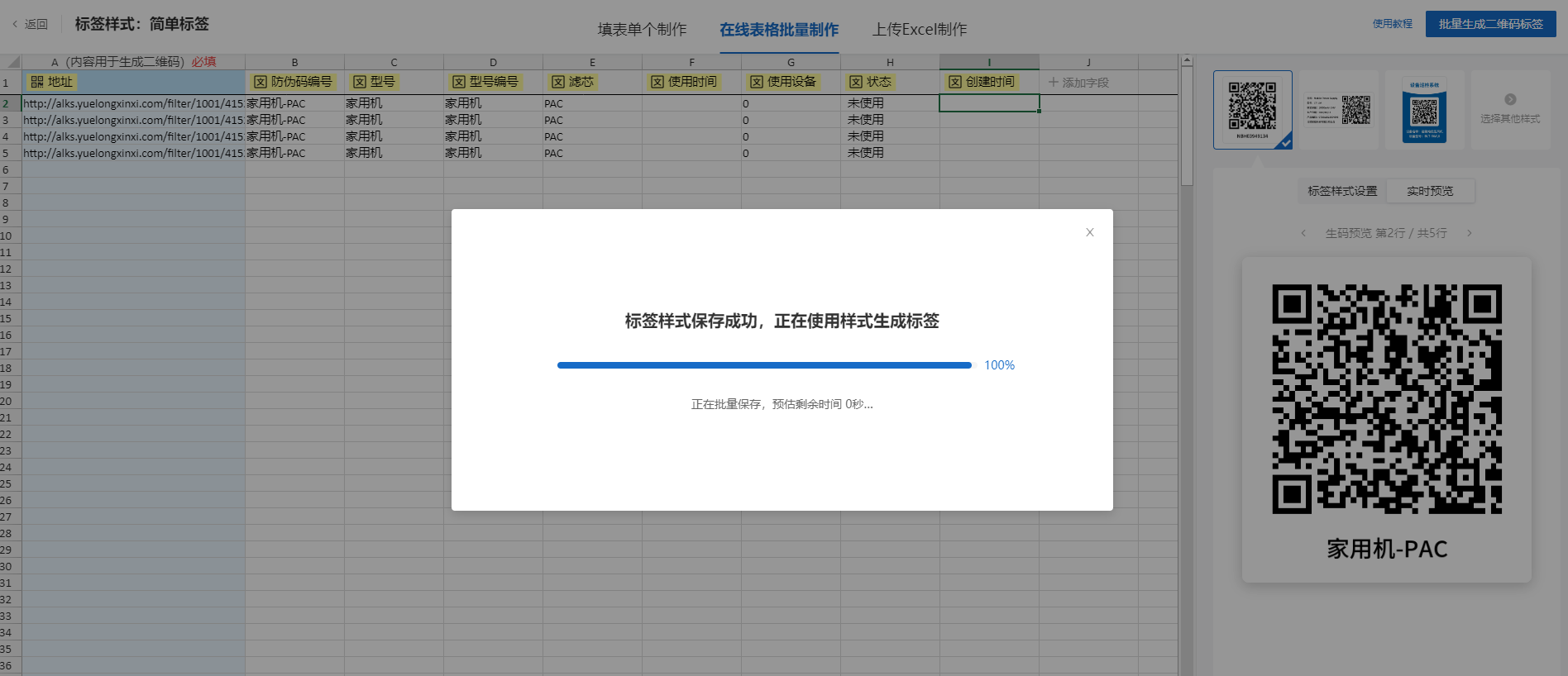Screen dimensions: 1568x676
Task: Select the 0 cell in row 2
Action: click(x=791, y=103)
